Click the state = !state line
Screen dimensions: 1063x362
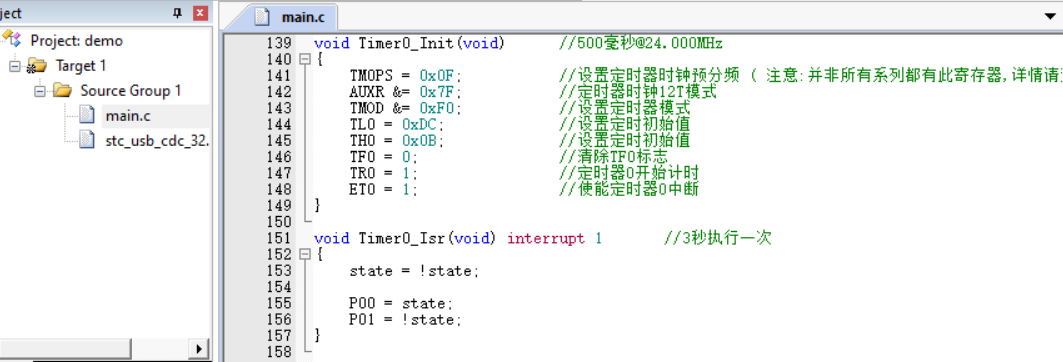(414, 271)
